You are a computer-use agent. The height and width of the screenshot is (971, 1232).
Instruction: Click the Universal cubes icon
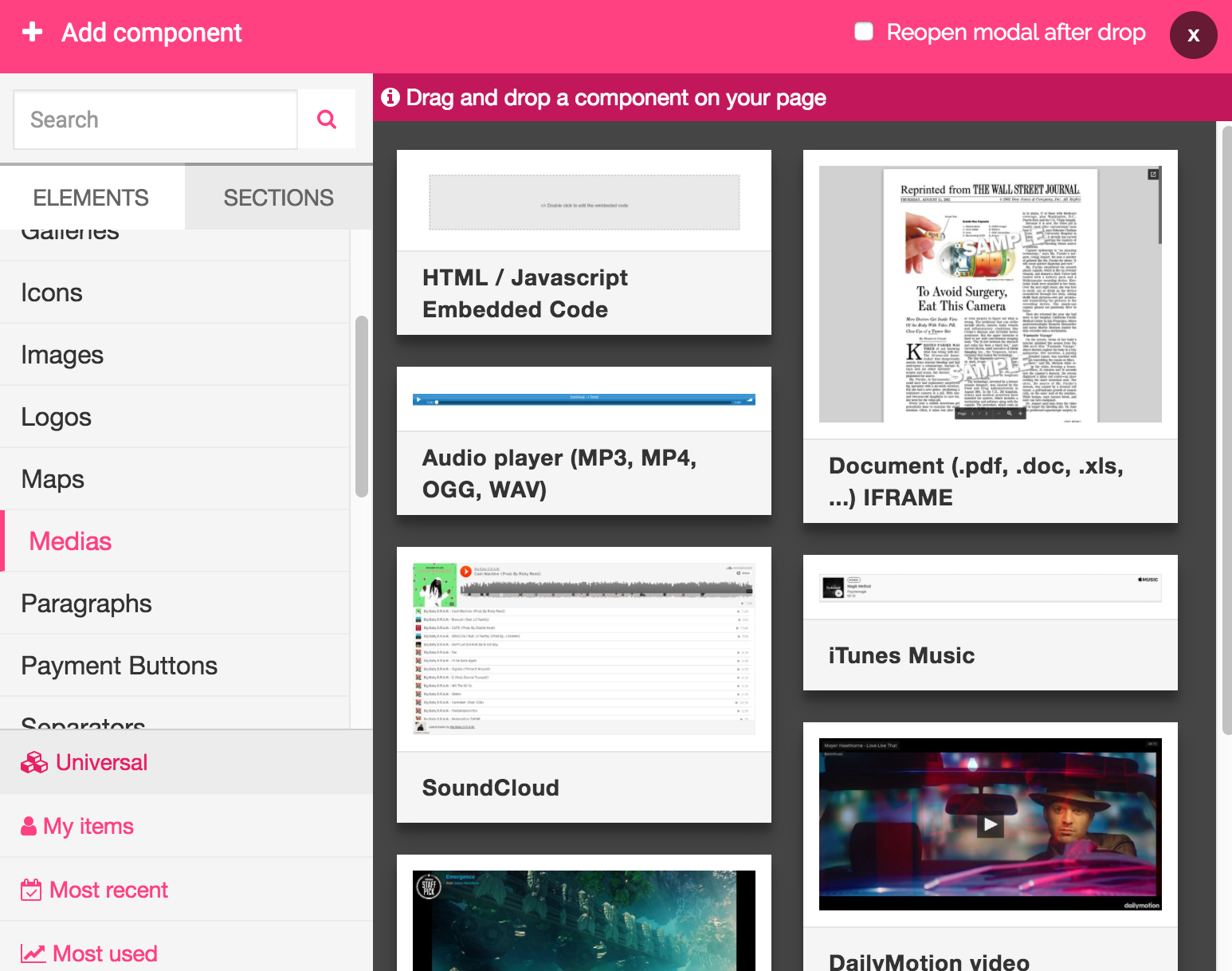point(34,763)
